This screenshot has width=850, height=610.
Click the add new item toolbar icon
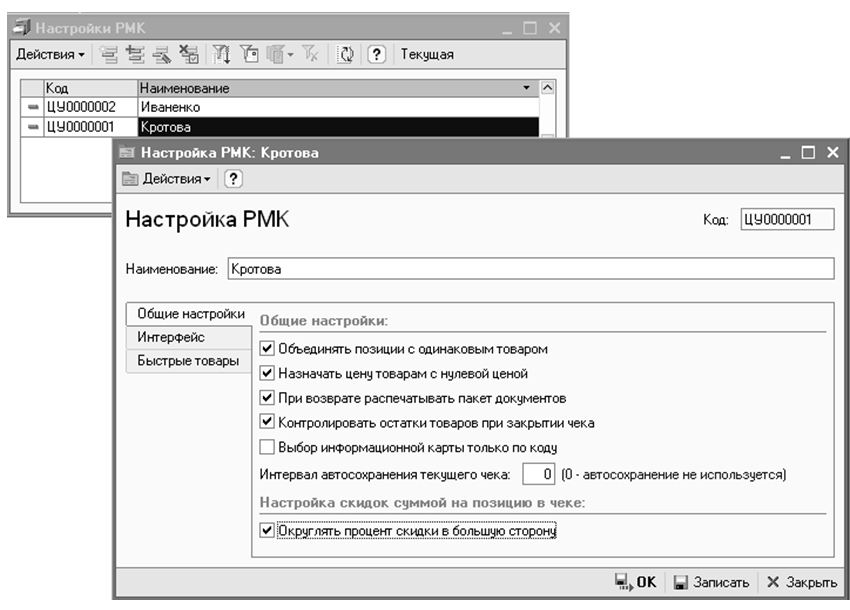click(x=109, y=54)
